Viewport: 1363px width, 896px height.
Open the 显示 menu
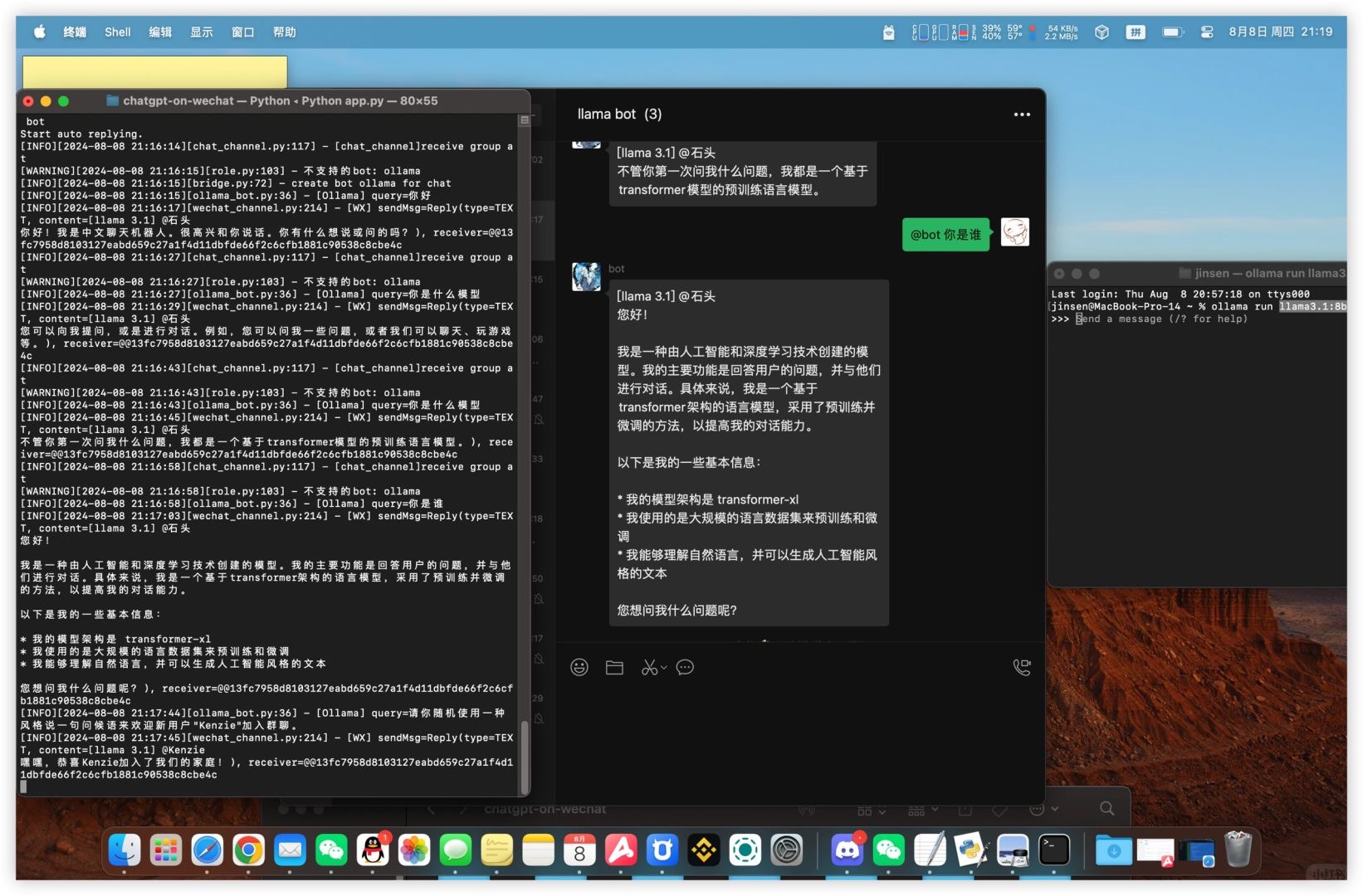(x=202, y=32)
